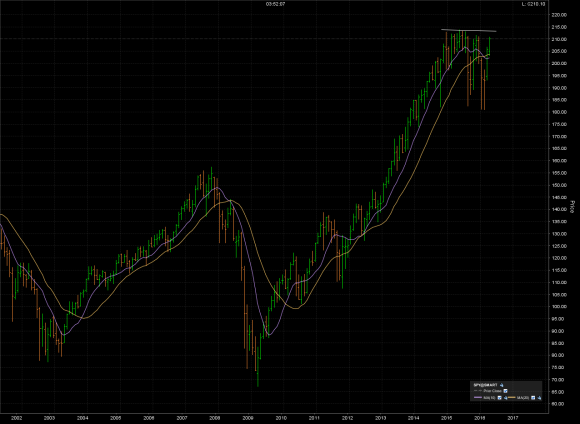Viewport: 580px width, 424px height.
Task: Click the yellow MA(20) legend line swatch
Action: click(x=512, y=397)
